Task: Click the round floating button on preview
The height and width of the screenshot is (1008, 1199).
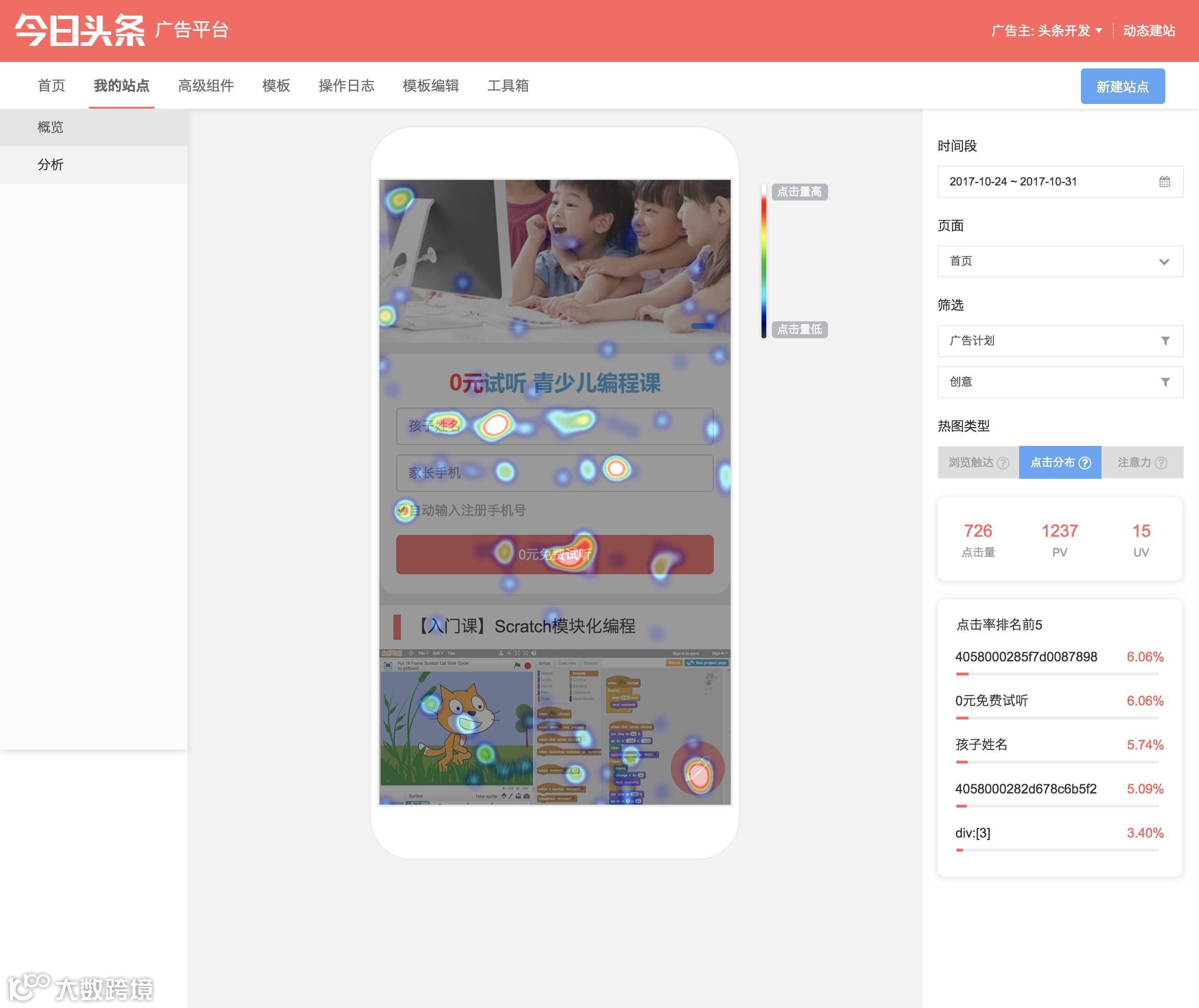Action: (697, 769)
